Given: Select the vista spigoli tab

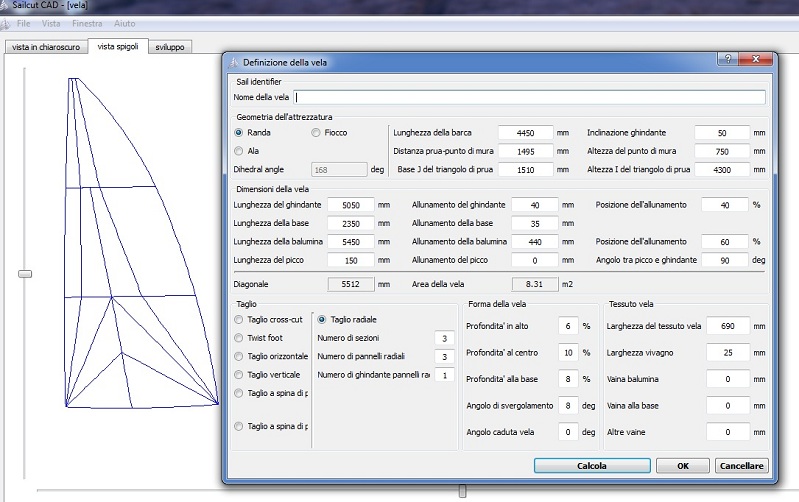Looking at the screenshot, I should click(x=118, y=46).
